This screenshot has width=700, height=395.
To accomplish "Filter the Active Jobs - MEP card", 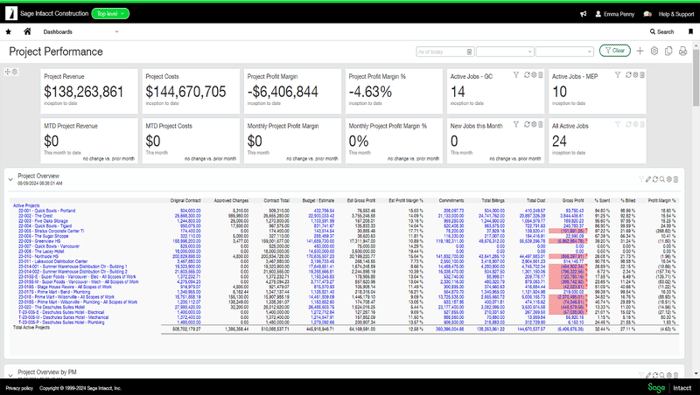I will pyautogui.click(x=617, y=75).
